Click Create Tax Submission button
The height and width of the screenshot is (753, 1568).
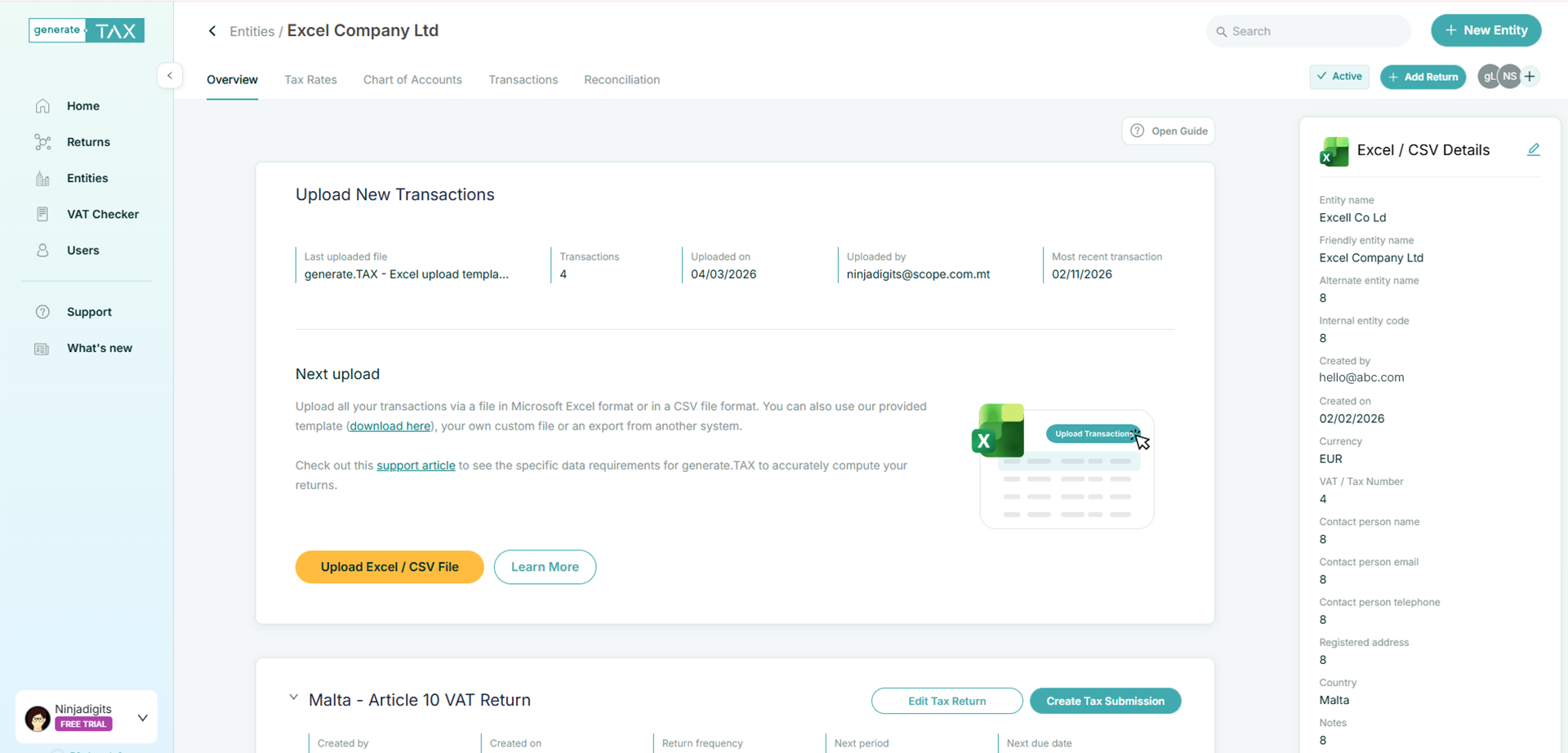(x=1105, y=701)
